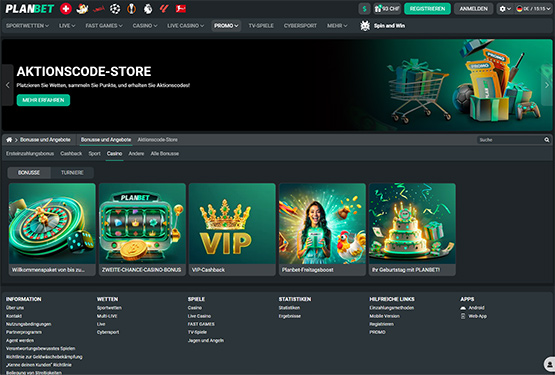Screen dimensions: 555x375
Task: Click the Web App icon in footer
Action: point(463,316)
